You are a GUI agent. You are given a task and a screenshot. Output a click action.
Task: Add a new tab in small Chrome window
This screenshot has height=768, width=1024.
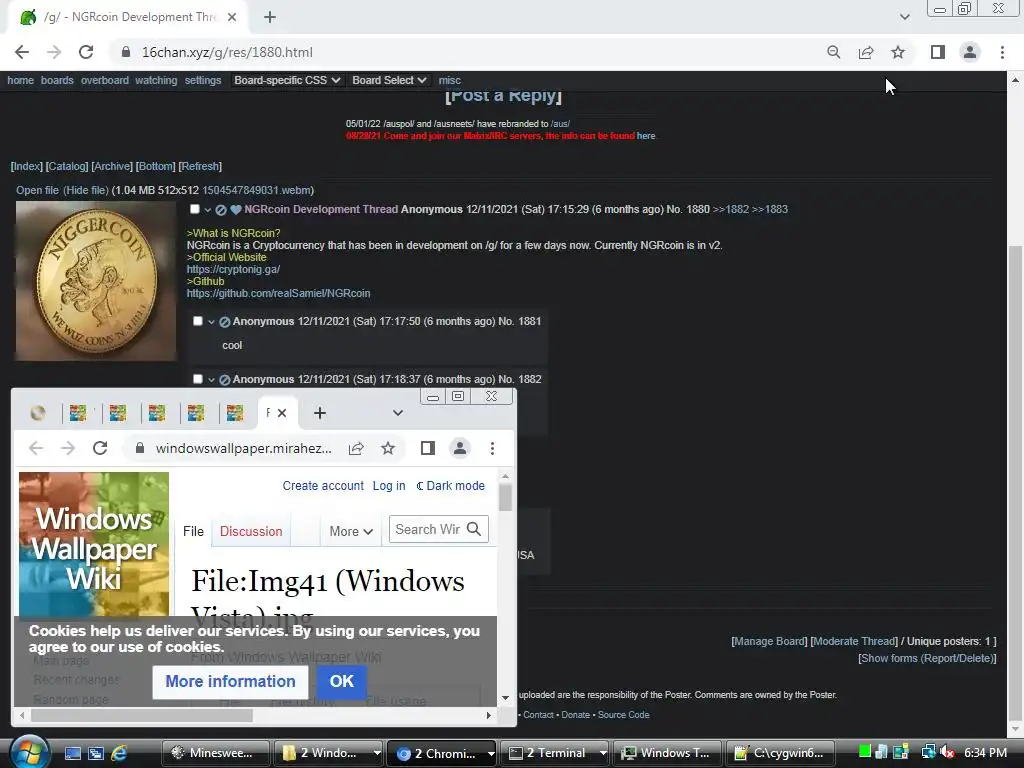(x=319, y=413)
